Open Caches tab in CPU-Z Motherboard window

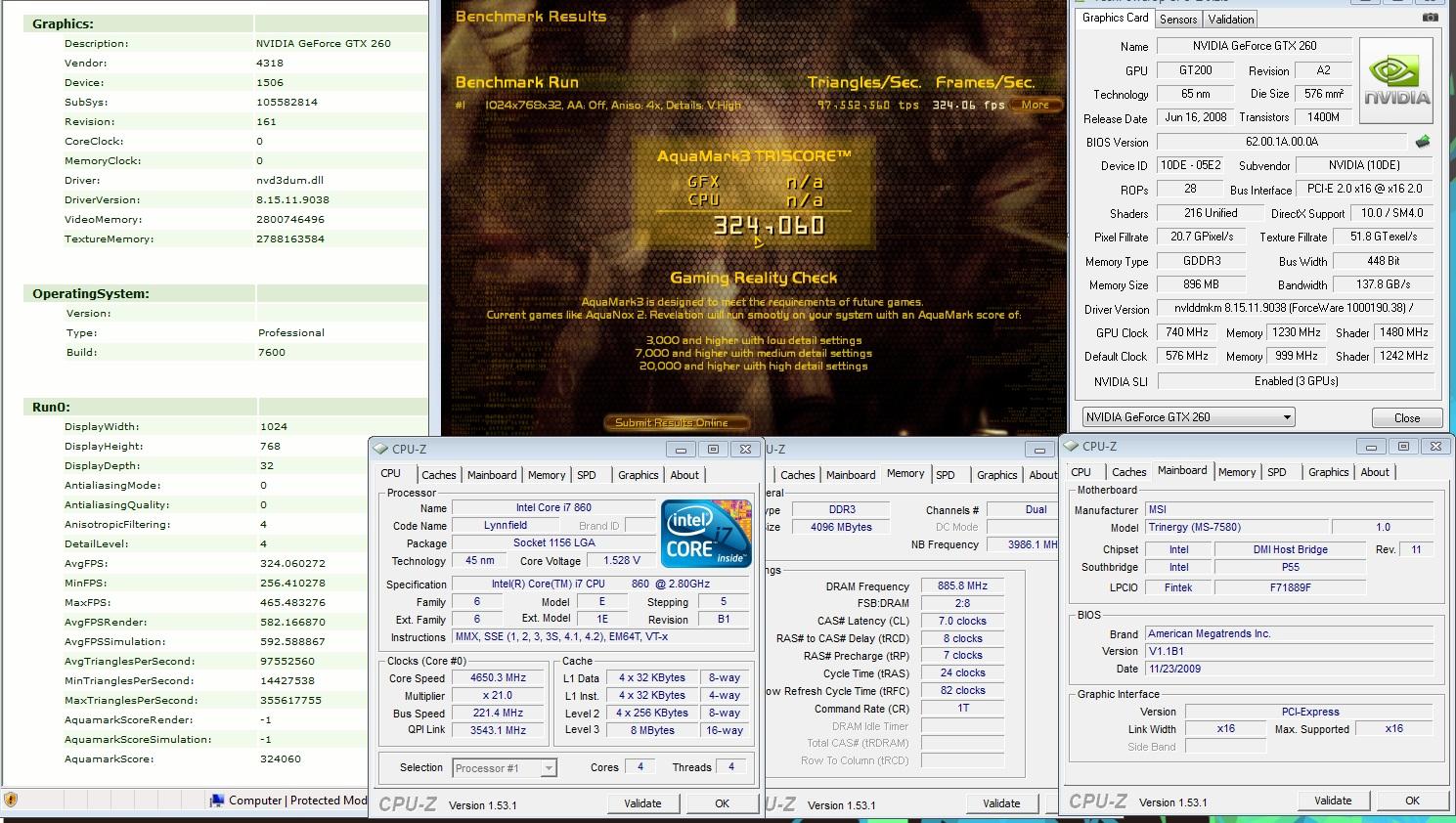pyautogui.click(x=1128, y=472)
